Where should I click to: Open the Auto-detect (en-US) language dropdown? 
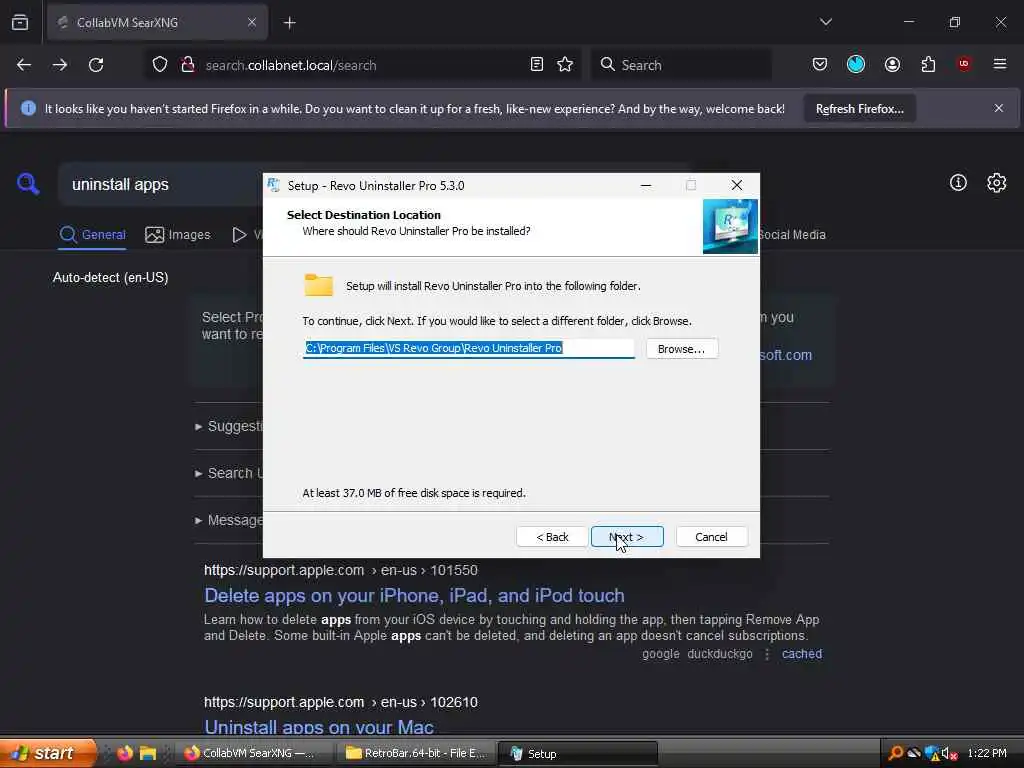tap(110, 278)
